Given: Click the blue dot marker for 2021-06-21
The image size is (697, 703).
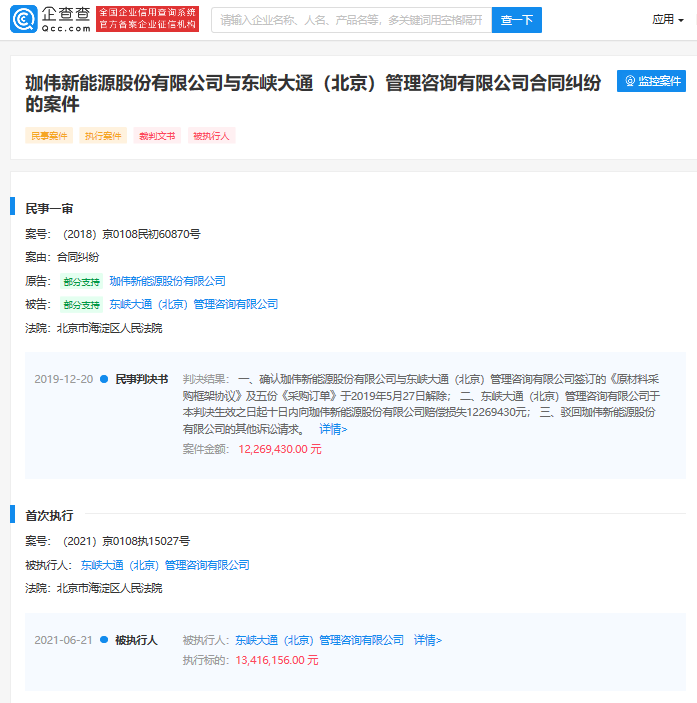Looking at the screenshot, I should (x=104, y=640).
